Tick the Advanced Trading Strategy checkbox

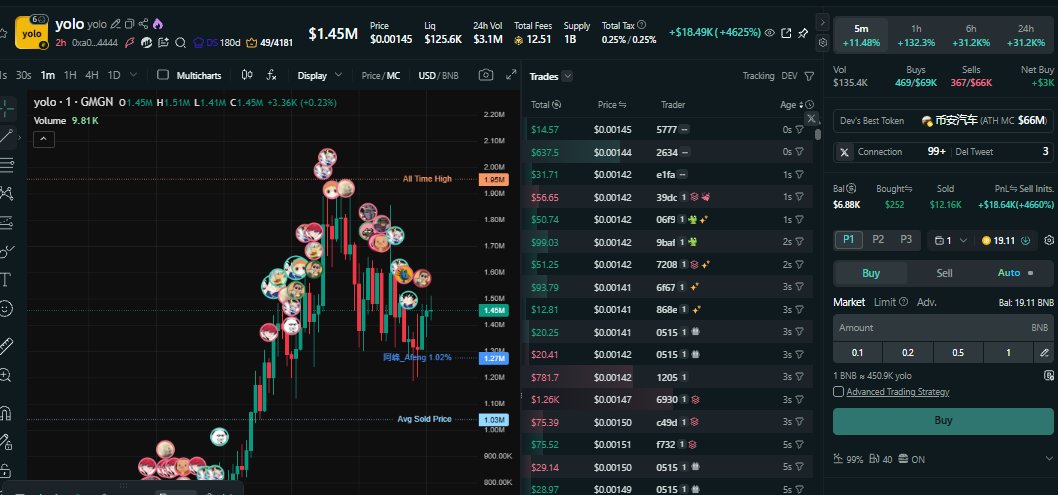click(838, 391)
